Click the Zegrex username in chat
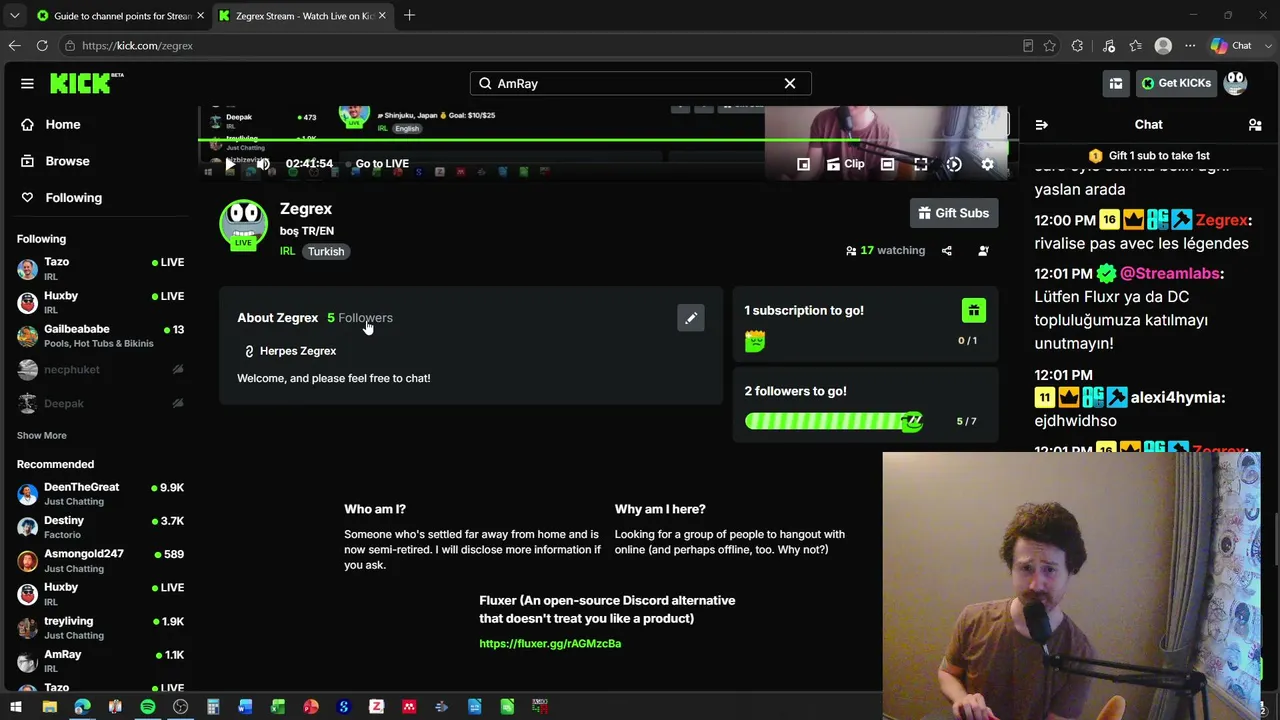Screen dimensions: 1280x720 tap(1221, 220)
